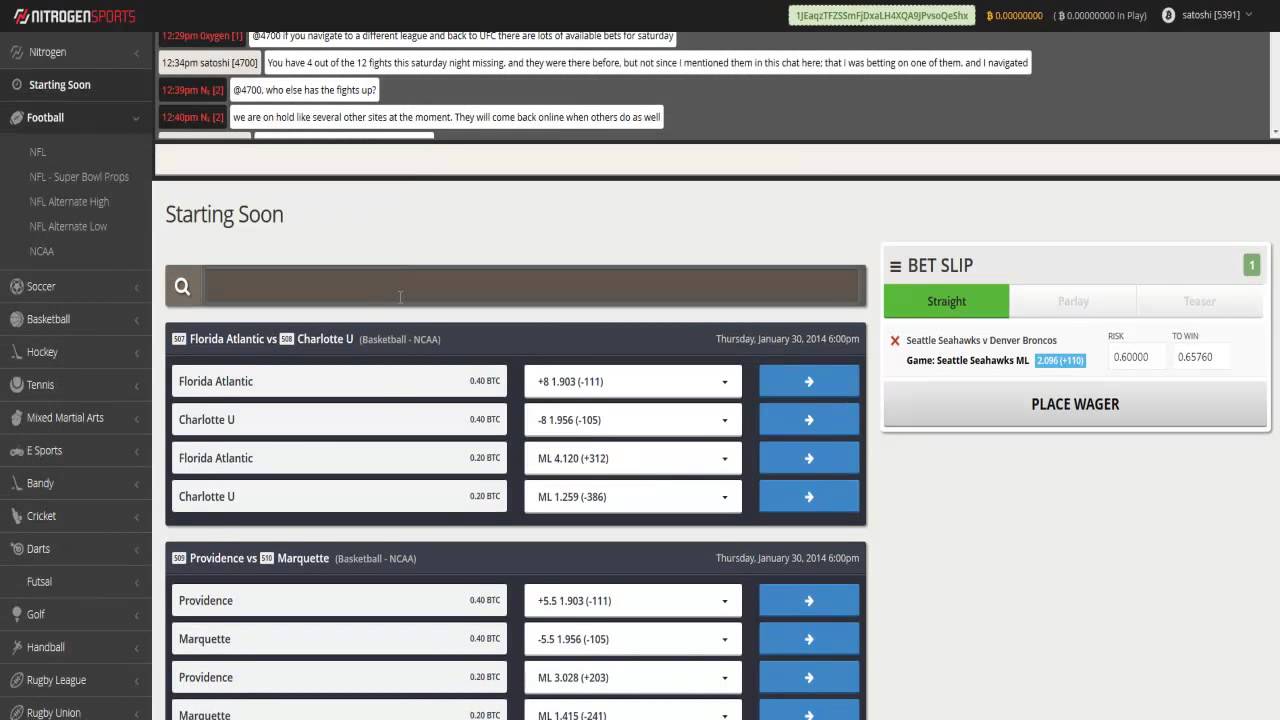
Task: Switch to the Teaser tab
Action: (x=1200, y=301)
